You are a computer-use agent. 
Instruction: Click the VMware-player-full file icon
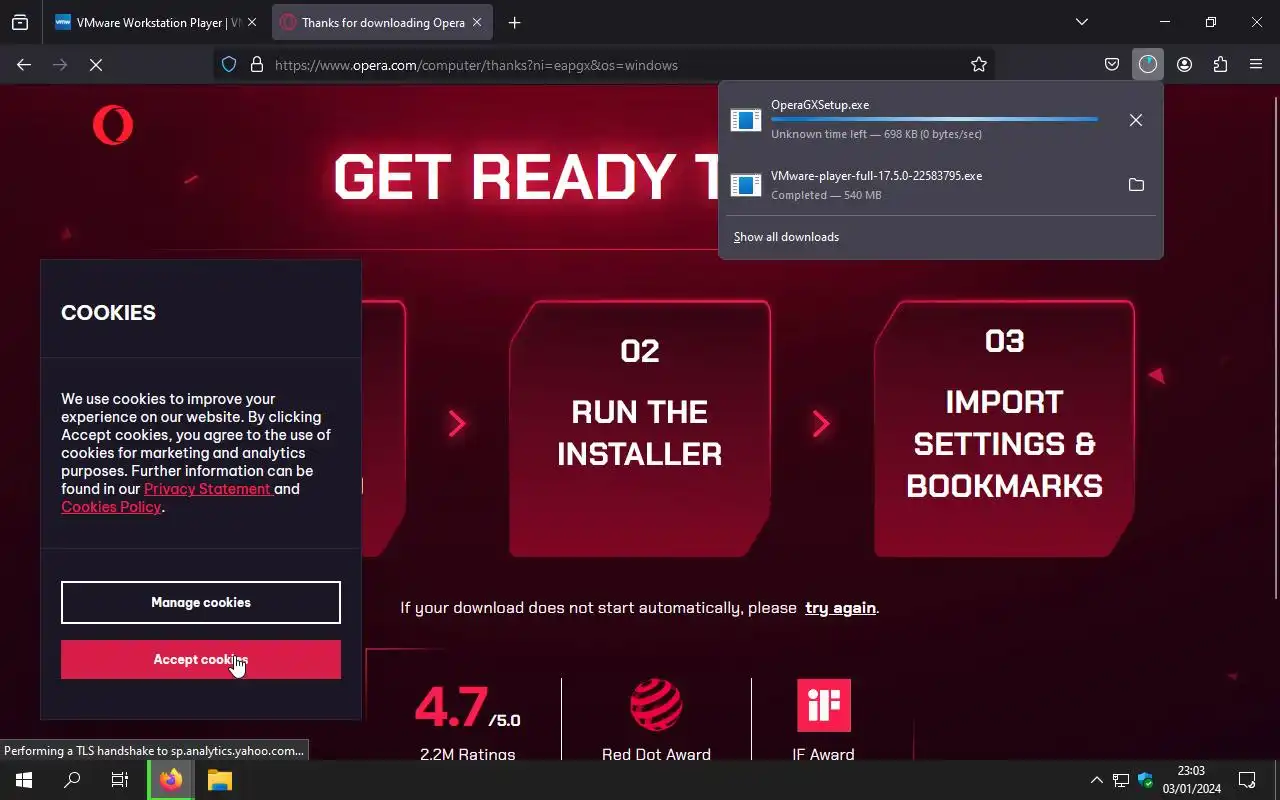pyautogui.click(x=746, y=185)
